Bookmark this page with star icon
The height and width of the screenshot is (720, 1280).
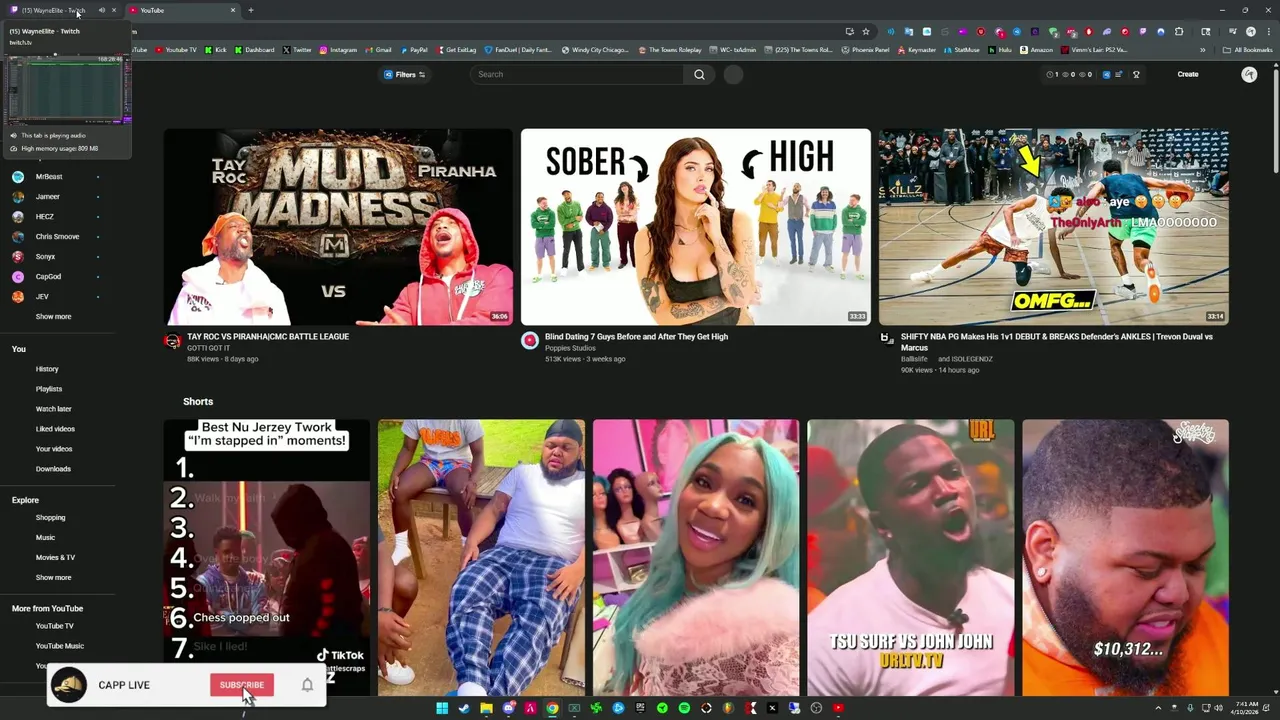(x=866, y=31)
